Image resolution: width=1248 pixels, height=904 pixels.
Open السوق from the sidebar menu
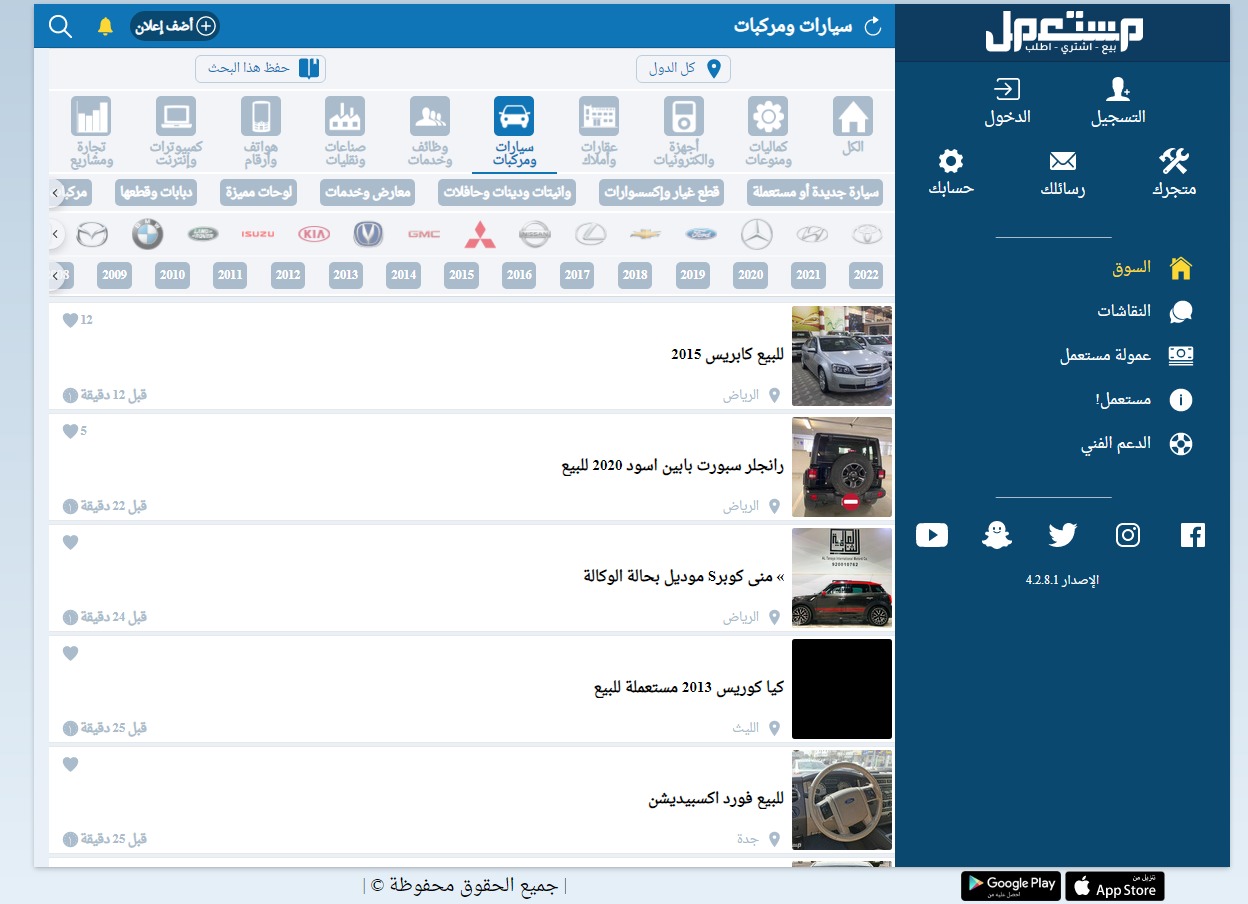[x=1130, y=268]
